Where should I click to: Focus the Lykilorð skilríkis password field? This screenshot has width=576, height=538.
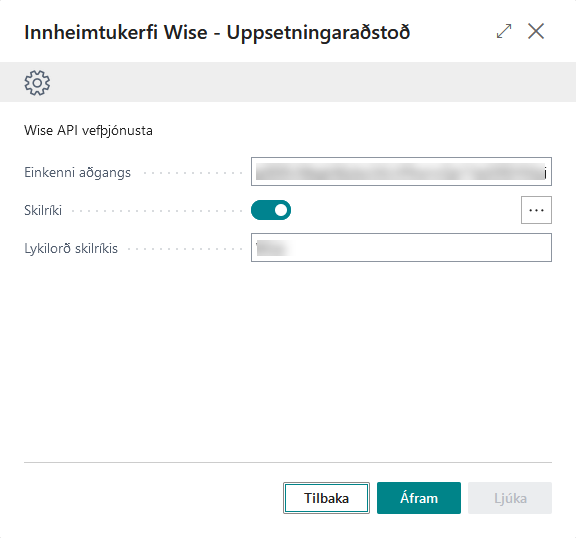pos(401,248)
